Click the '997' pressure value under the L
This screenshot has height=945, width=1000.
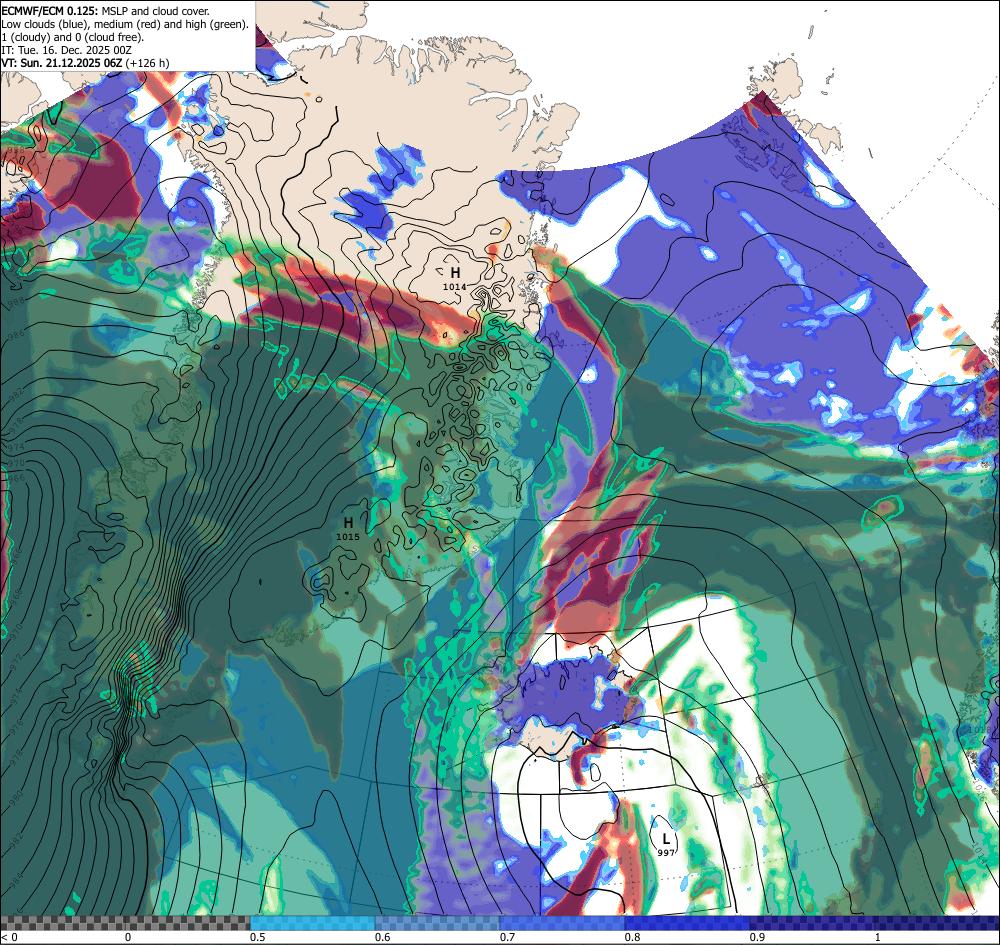pyautogui.click(x=666, y=853)
